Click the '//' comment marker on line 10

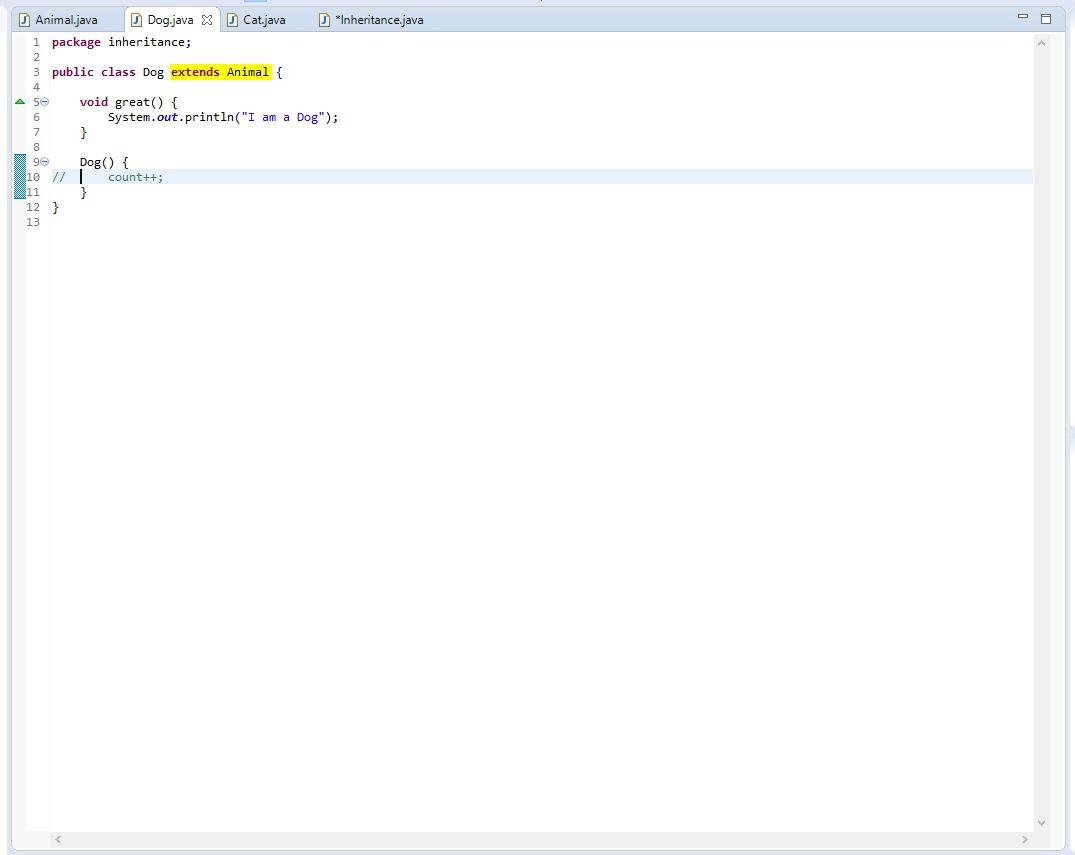58,178
